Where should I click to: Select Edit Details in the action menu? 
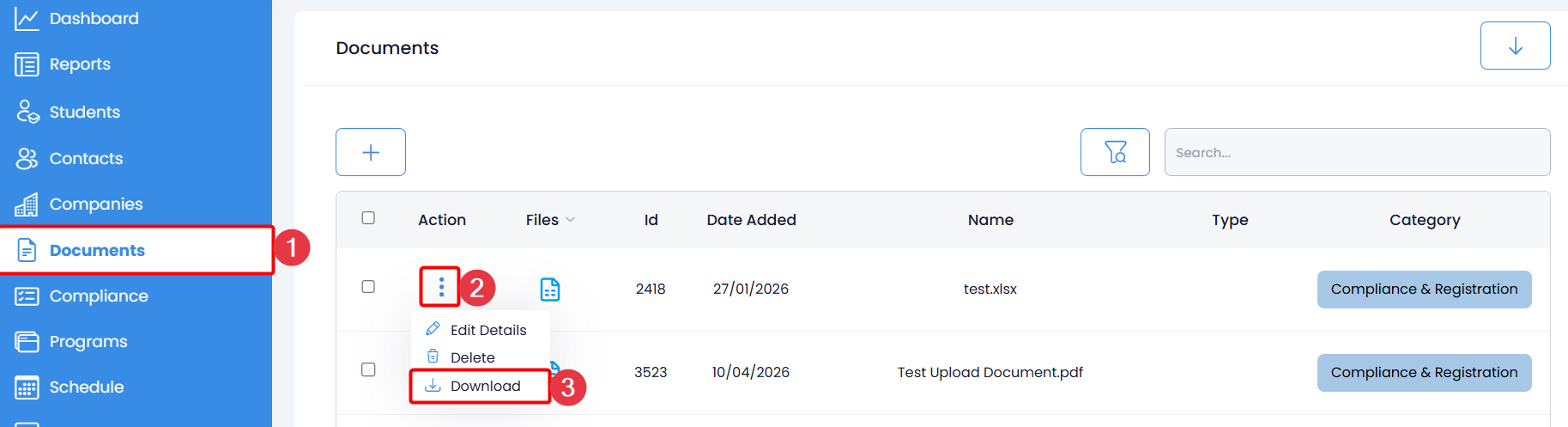(x=487, y=330)
